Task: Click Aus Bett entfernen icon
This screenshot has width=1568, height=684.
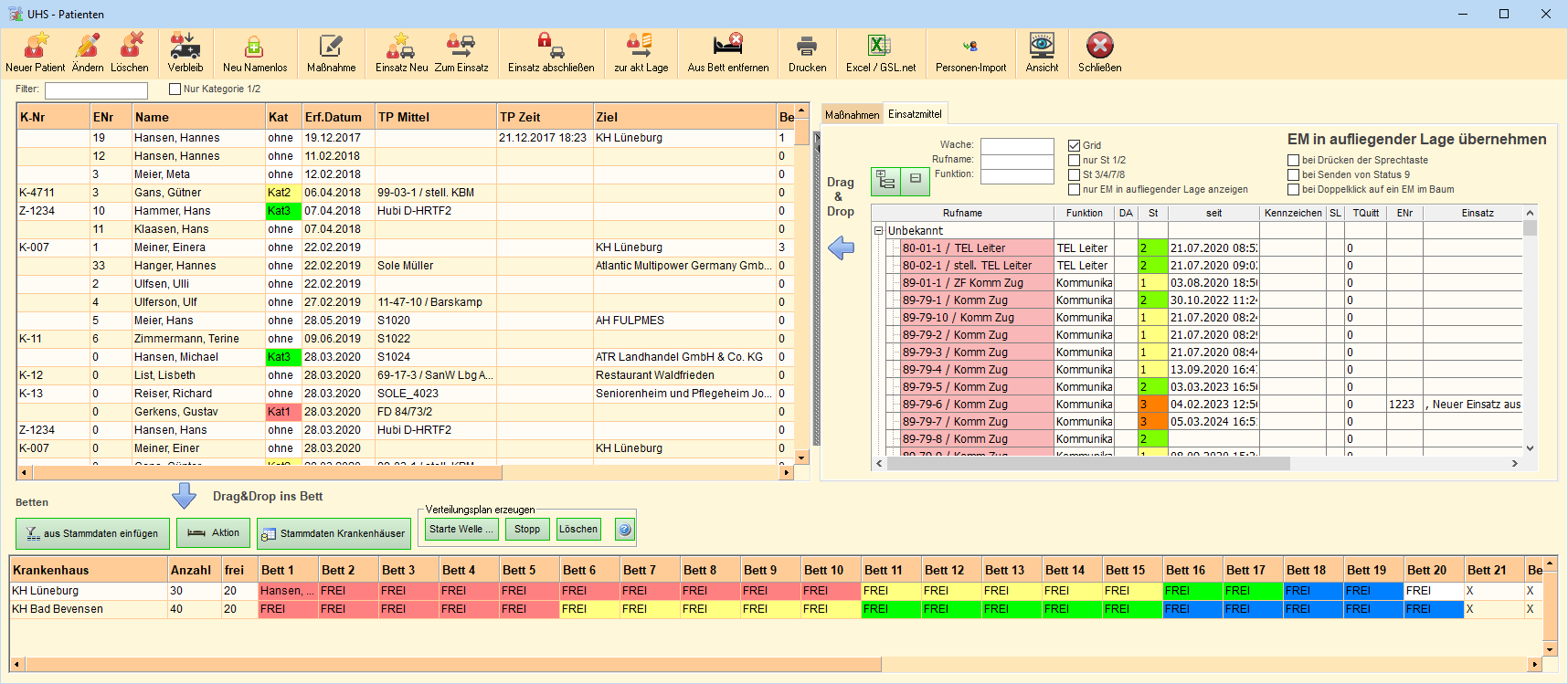Action: [728, 52]
